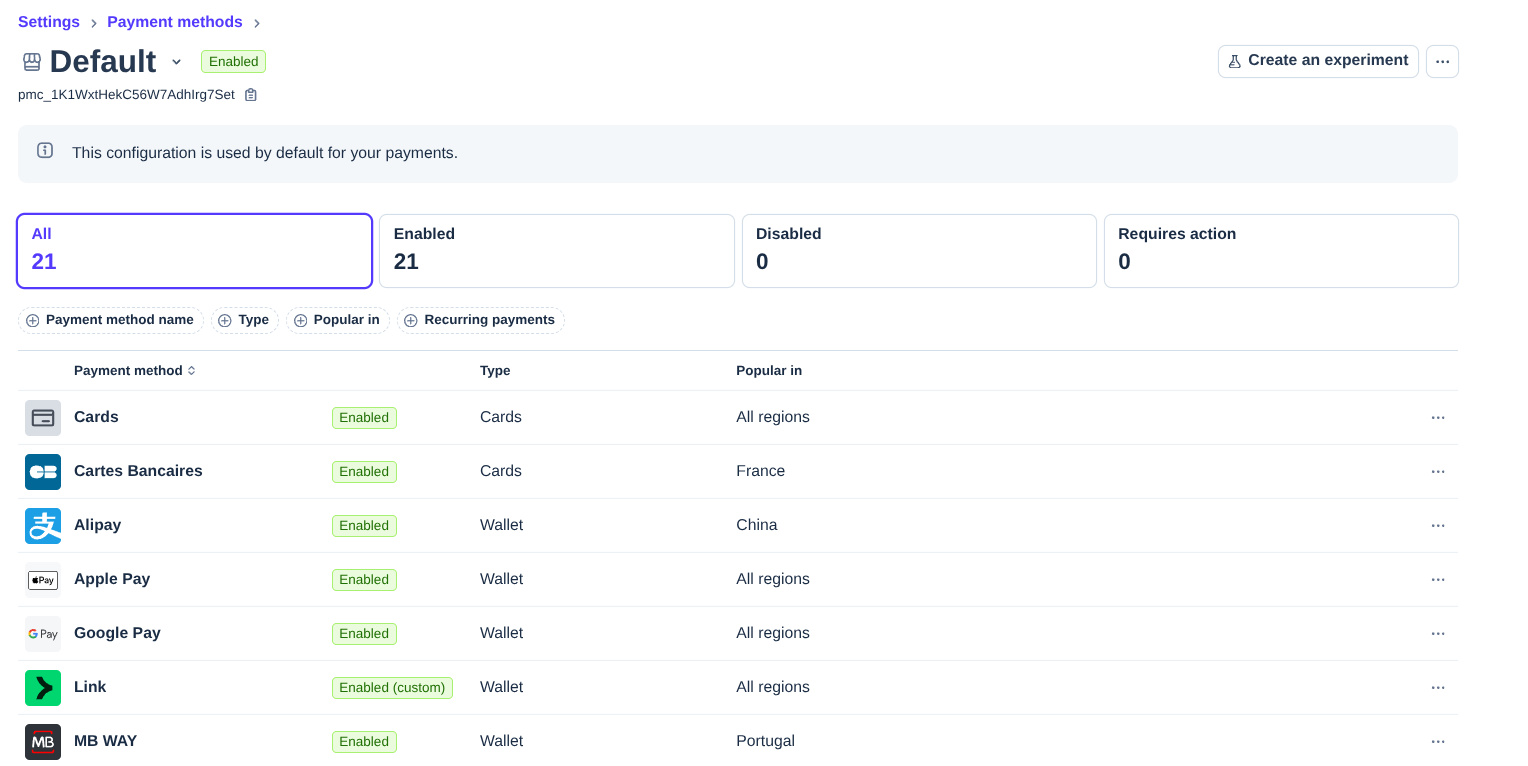Click the Alipay logo icon
This screenshot has height=766, width=1528.
(43, 526)
